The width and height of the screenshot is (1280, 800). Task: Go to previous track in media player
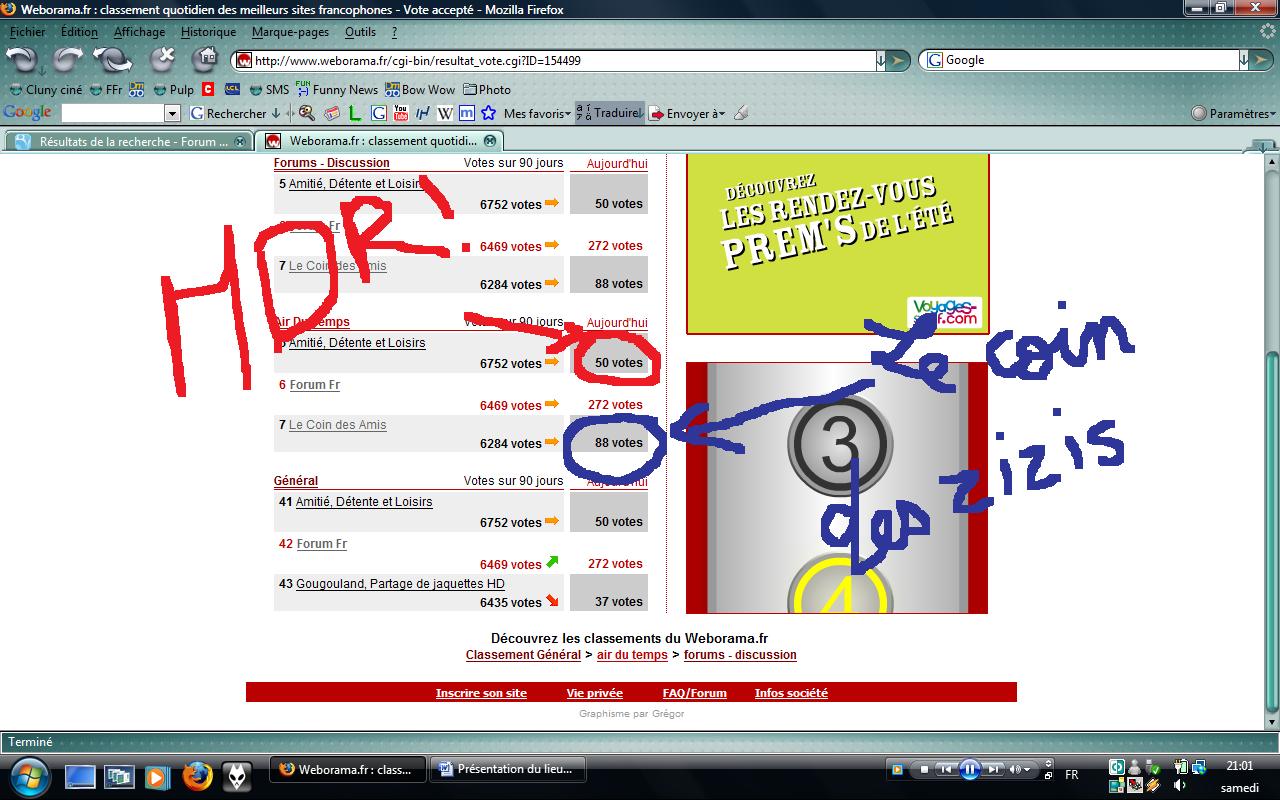click(947, 769)
